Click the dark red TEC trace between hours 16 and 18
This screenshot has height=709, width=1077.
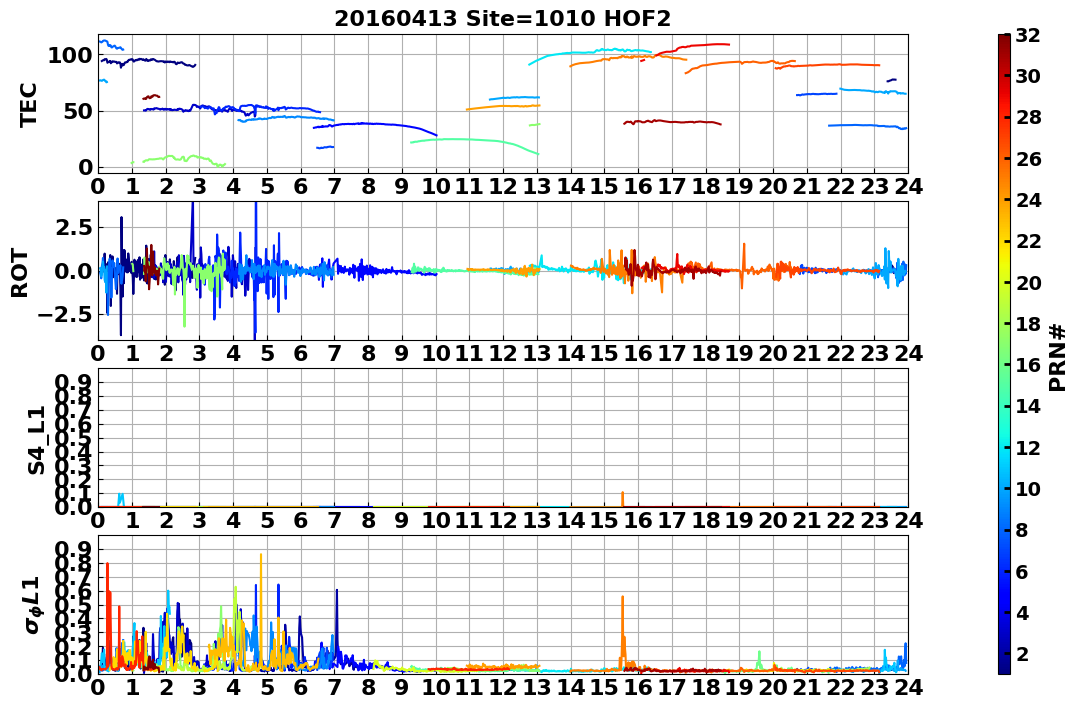pyautogui.click(x=672, y=122)
